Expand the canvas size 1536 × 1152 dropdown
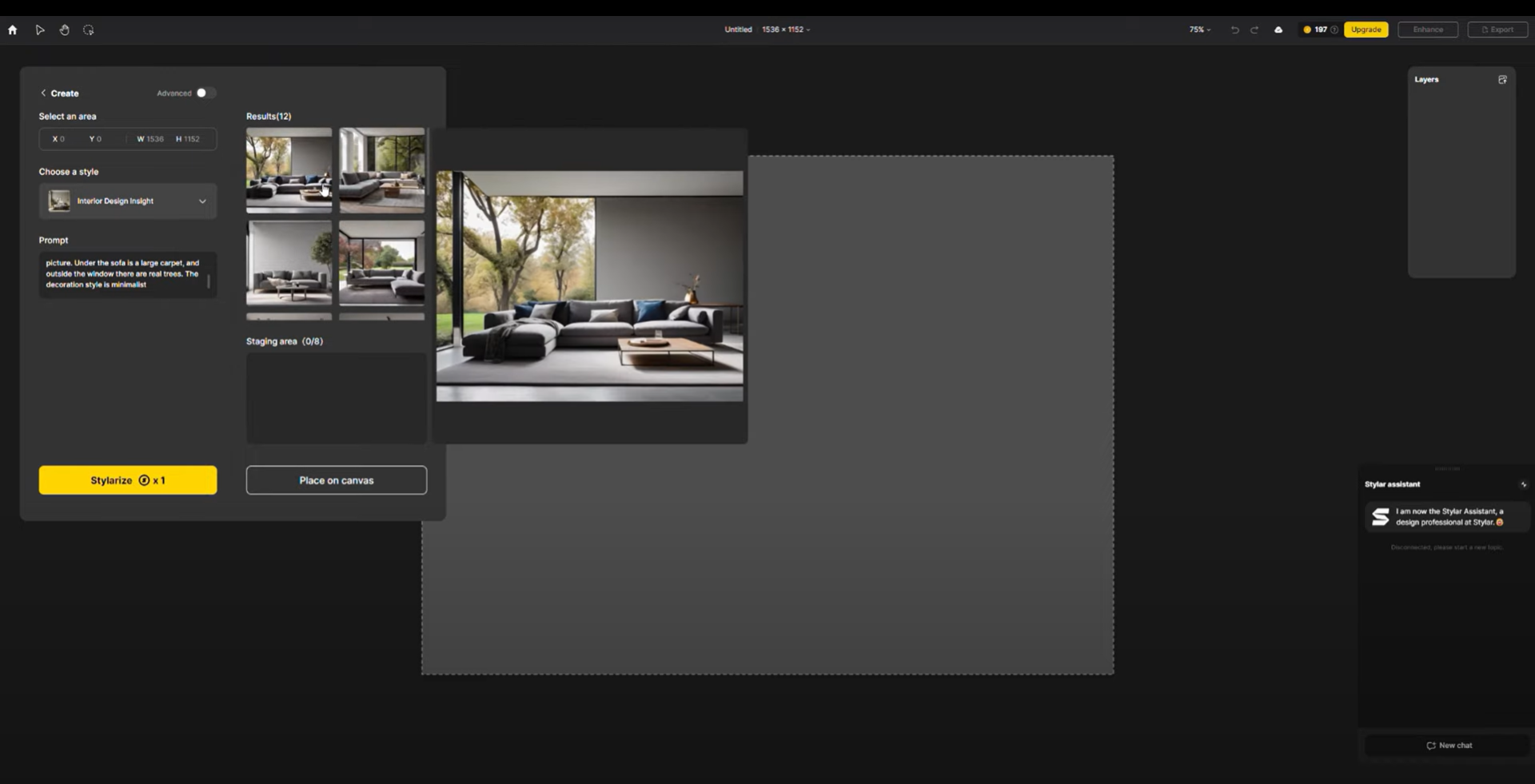Viewport: 1535px width, 784px height. (x=786, y=30)
